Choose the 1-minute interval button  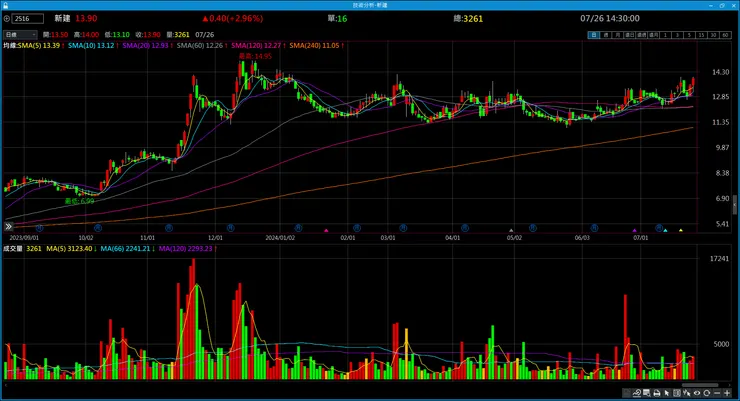[x=665, y=35]
